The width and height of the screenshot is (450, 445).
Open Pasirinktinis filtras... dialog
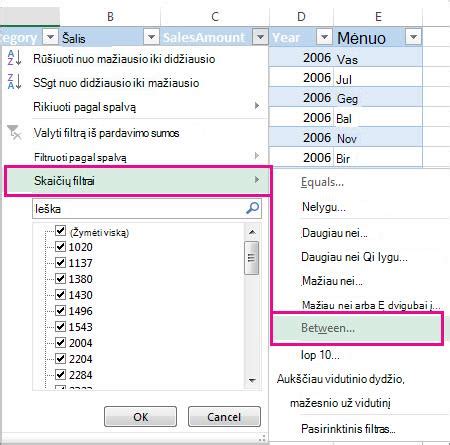click(348, 428)
